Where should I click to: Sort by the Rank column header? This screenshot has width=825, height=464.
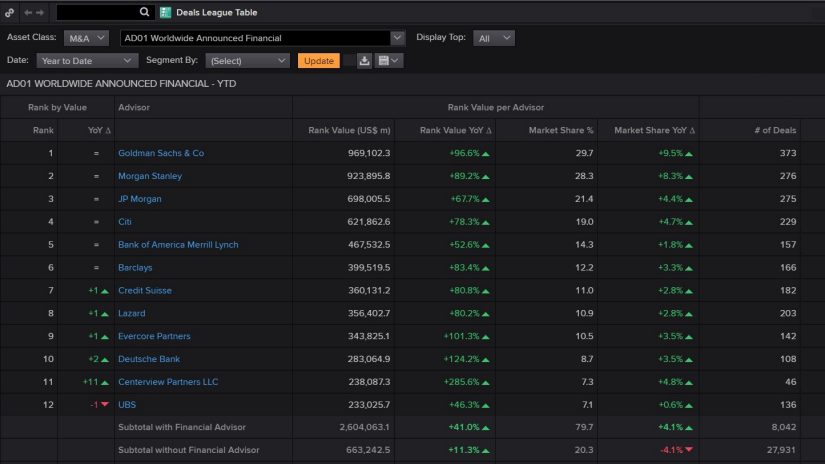tap(43, 130)
